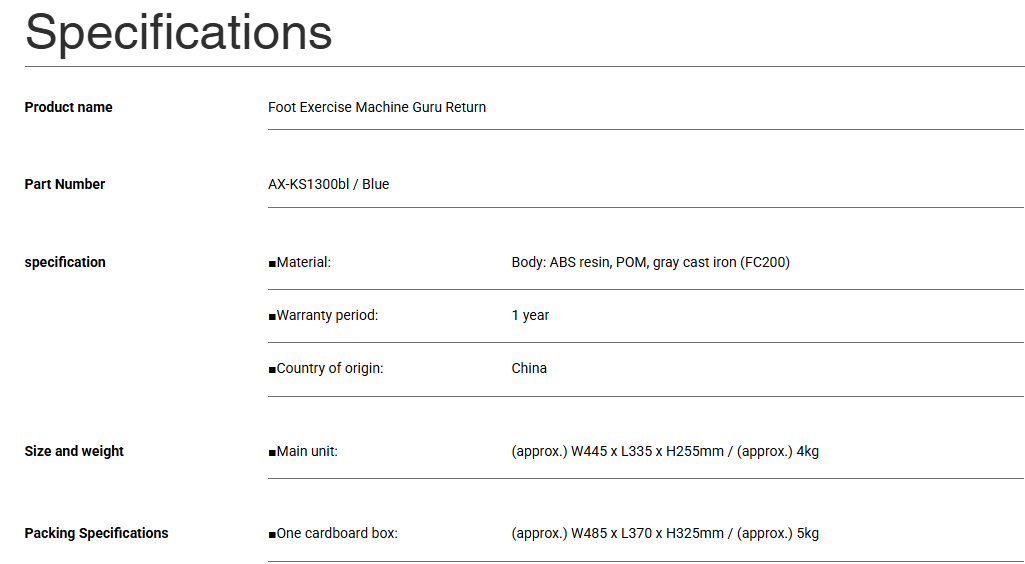Click the Country of origin field label
Image resolution: width=1025 pixels, height=564 pixels.
click(329, 368)
